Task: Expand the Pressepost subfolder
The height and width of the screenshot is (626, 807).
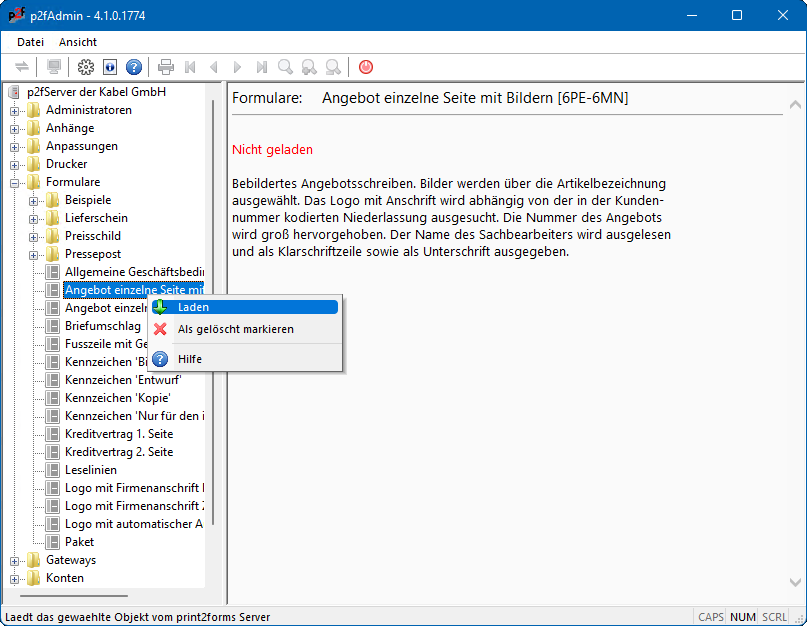Action: [34, 255]
